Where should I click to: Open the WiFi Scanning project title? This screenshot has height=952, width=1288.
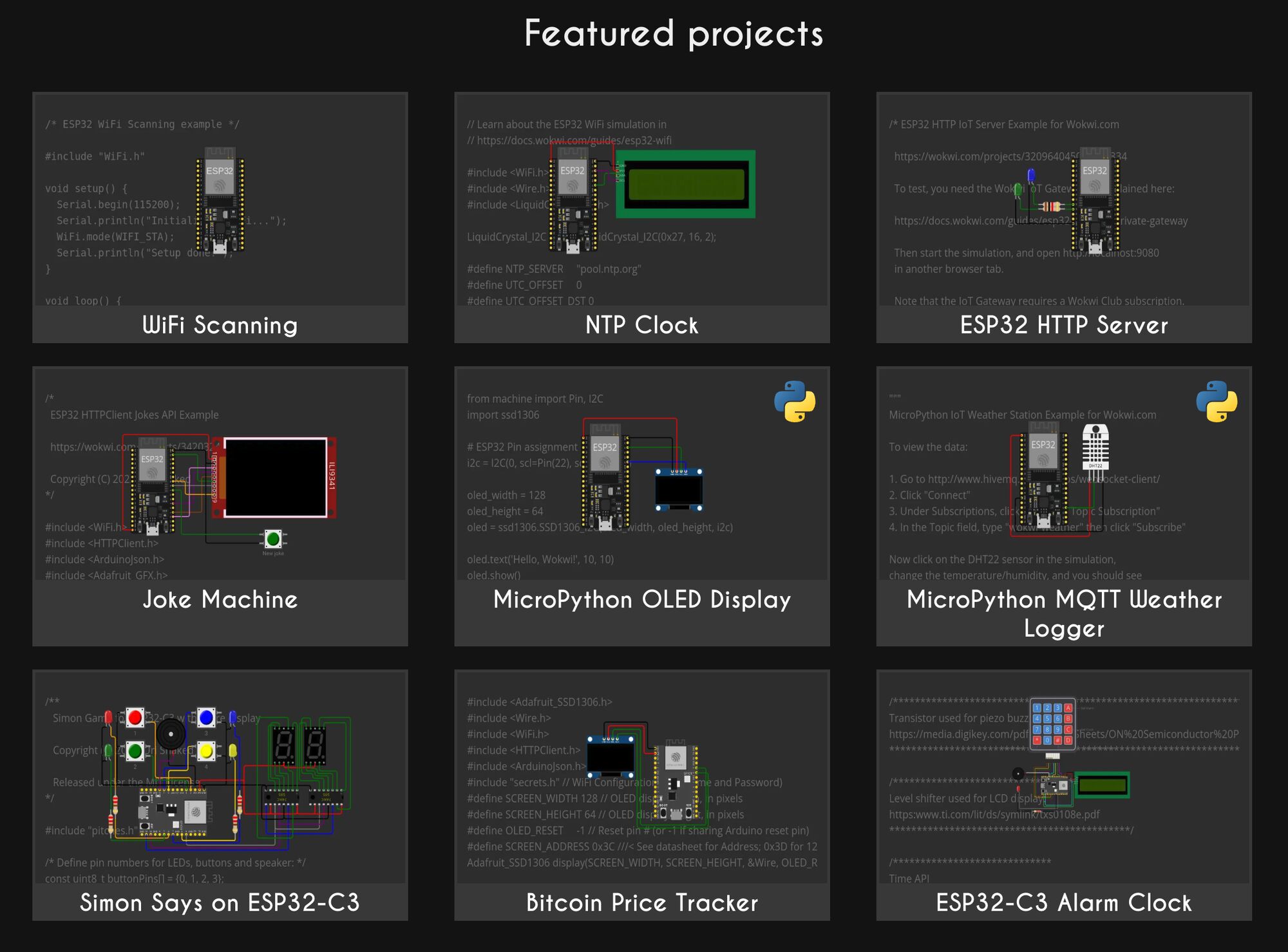pyautogui.click(x=220, y=325)
